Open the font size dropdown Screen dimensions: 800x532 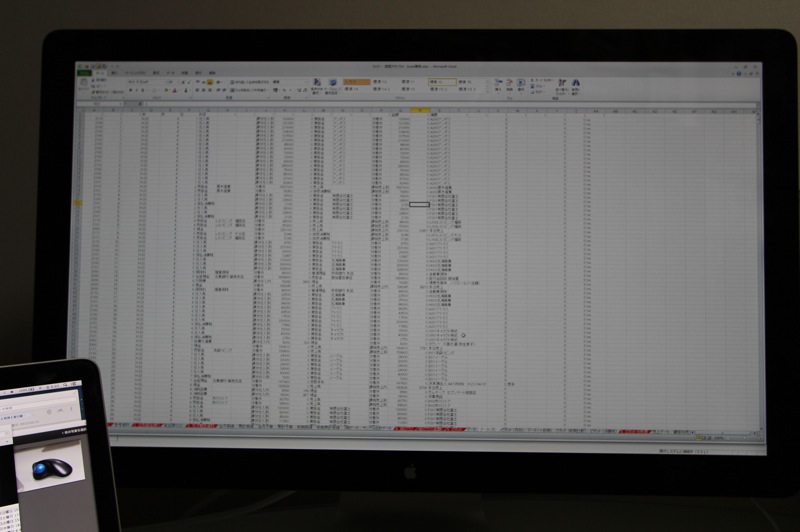tap(170, 82)
